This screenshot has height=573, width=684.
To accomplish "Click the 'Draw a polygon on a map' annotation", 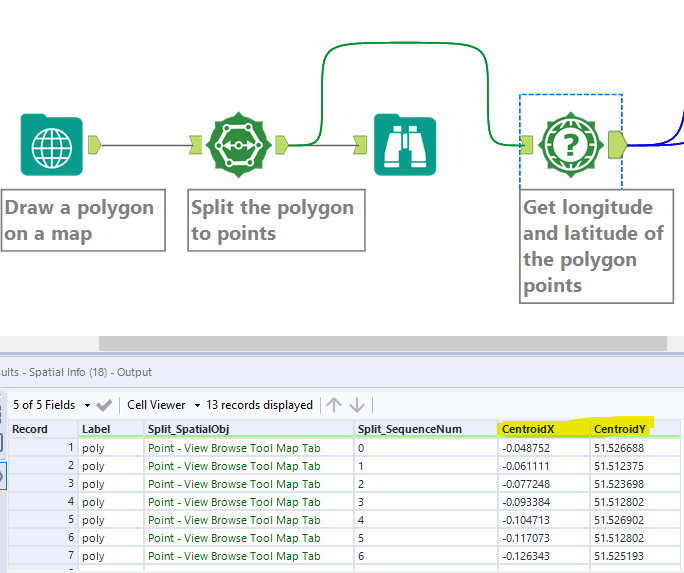I will (82, 220).
